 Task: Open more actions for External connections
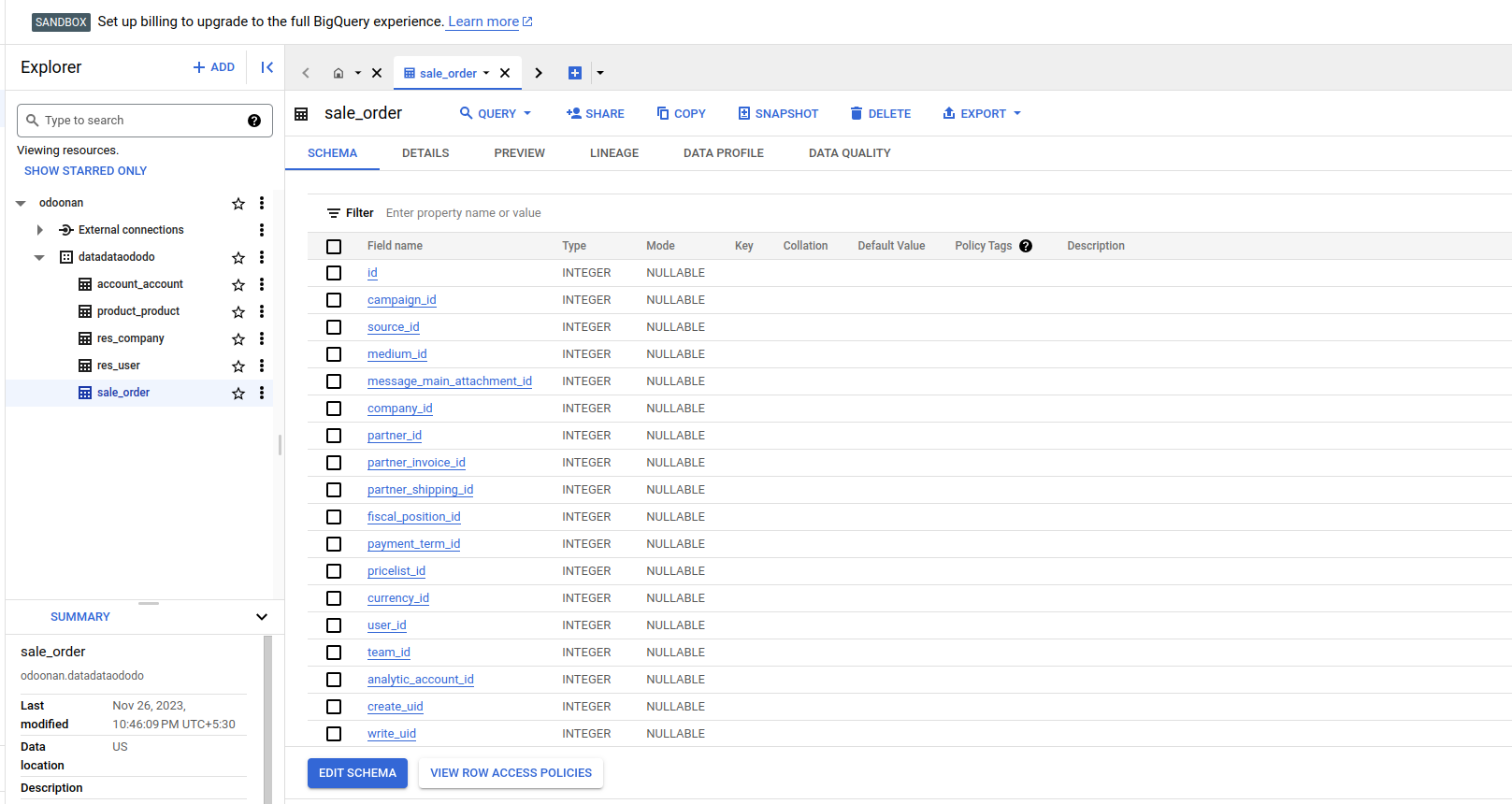(x=262, y=230)
